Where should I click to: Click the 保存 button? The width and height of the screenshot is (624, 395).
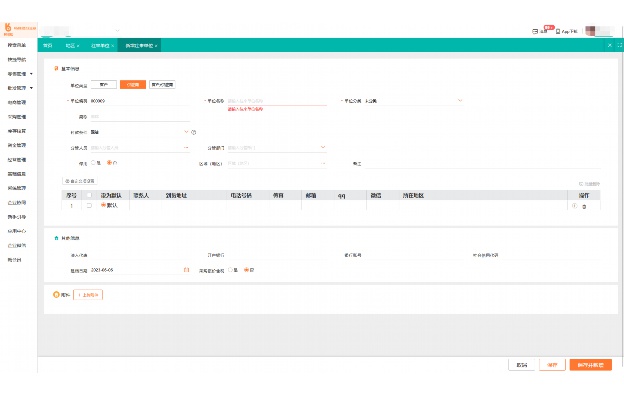552,365
